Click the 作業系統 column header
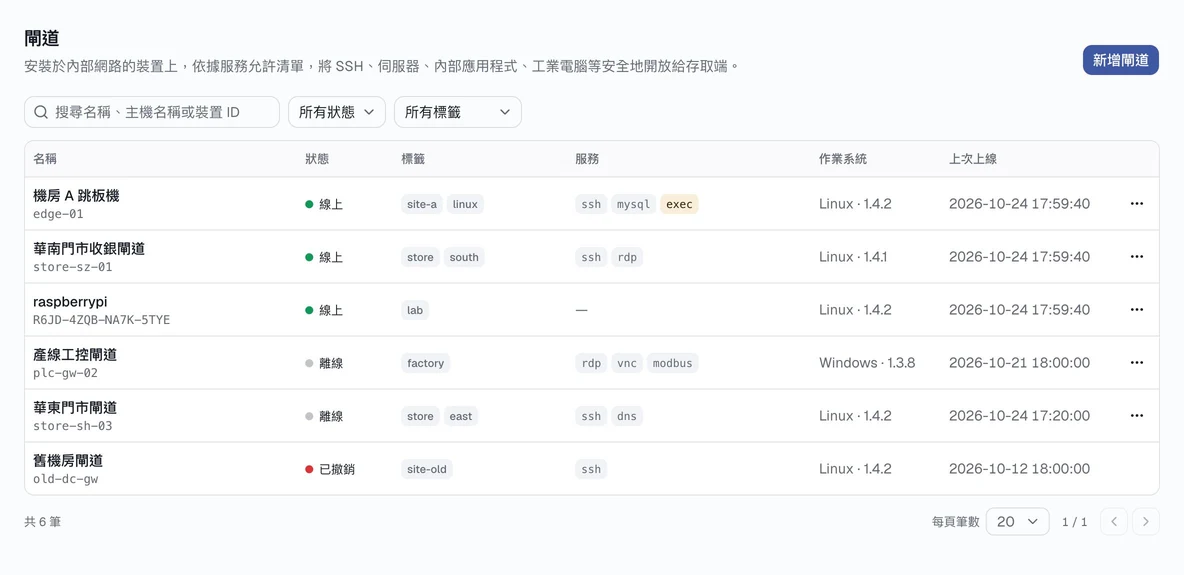 (x=843, y=159)
